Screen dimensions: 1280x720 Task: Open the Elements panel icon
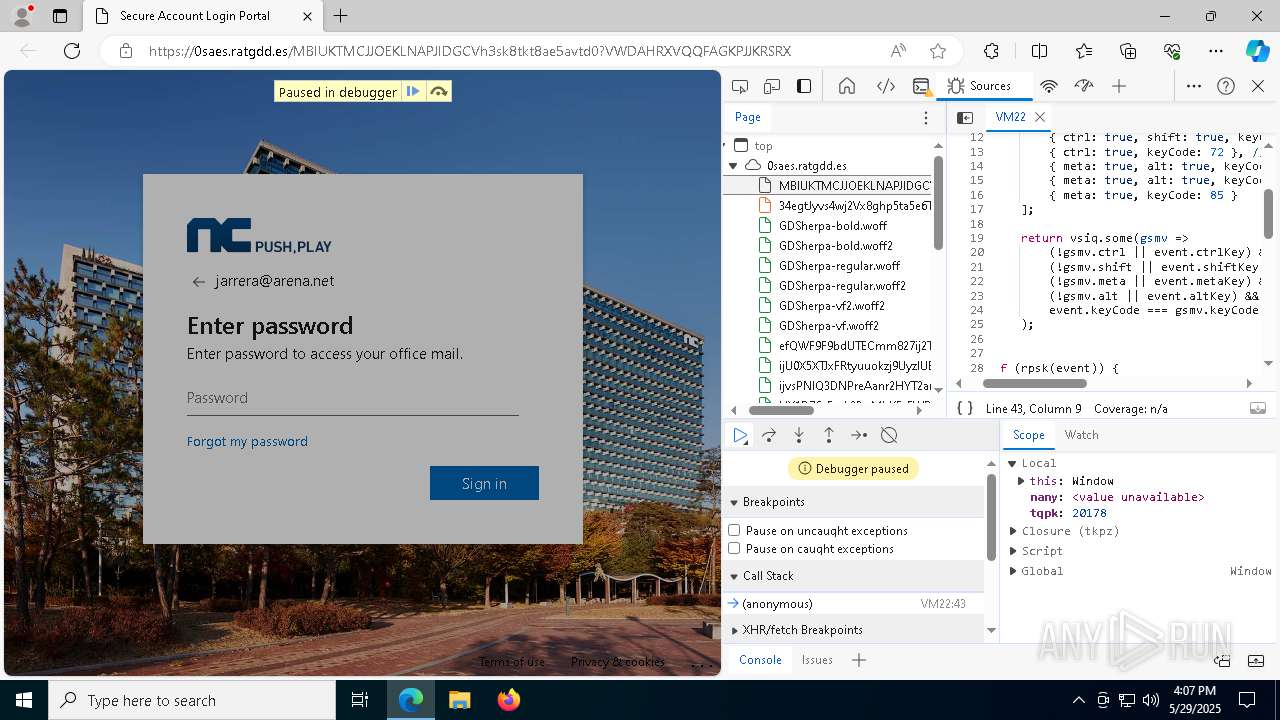885,86
